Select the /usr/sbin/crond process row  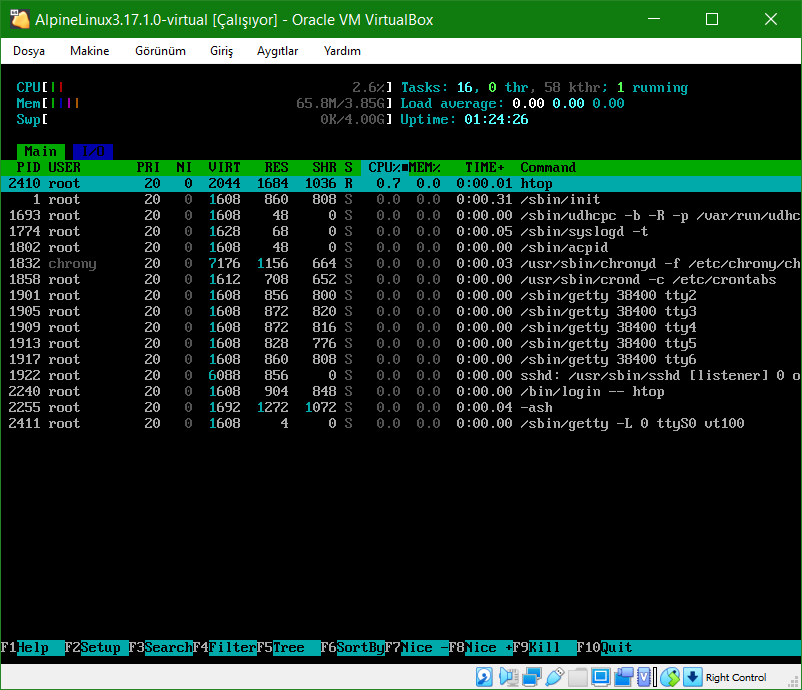pyautogui.click(x=401, y=279)
